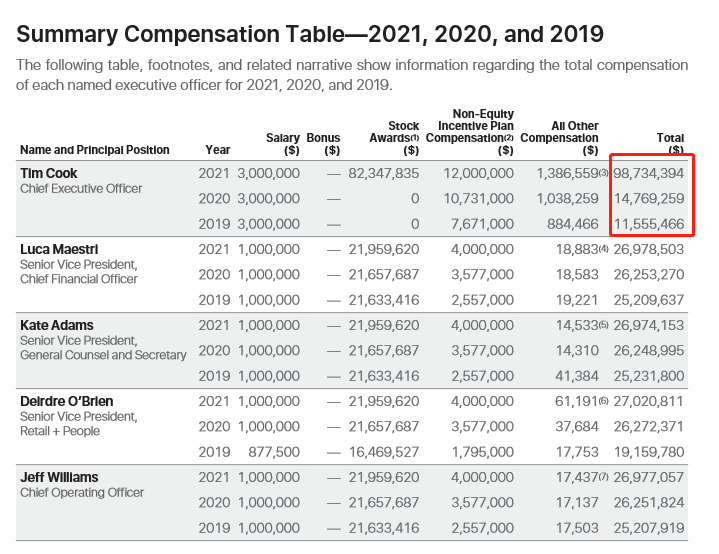Screen dimensions: 719x554
Task: Click incentive value 10,731,000
Action: [x=478, y=199]
